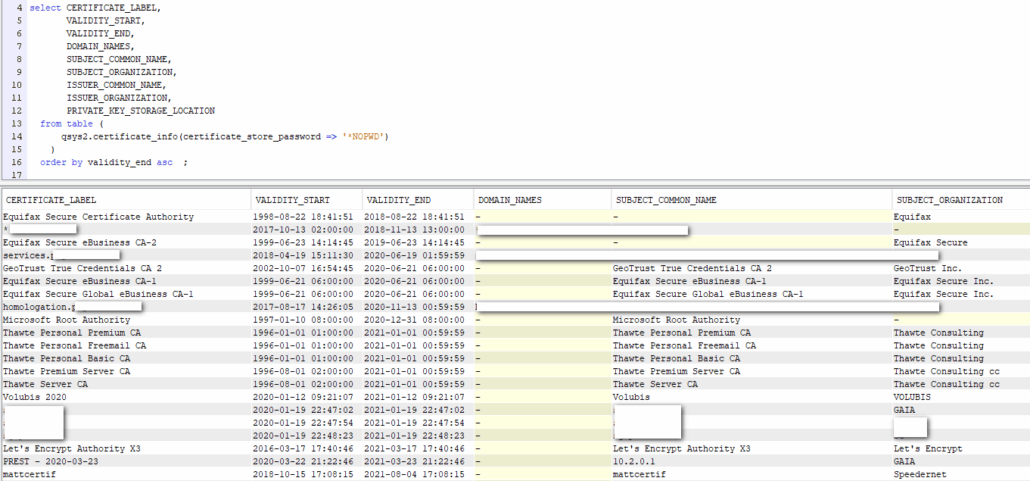This screenshot has height=481, width=1030.
Task: Click PRIVATE_KEY_STORAGE_LOCATION in the SQL editor
Action: click(141, 110)
